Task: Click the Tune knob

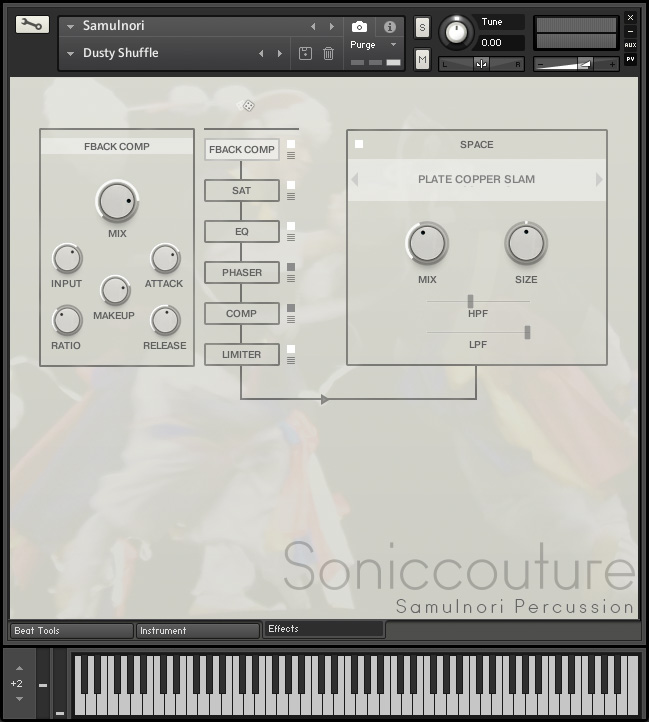Action: [x=456, y=32]
